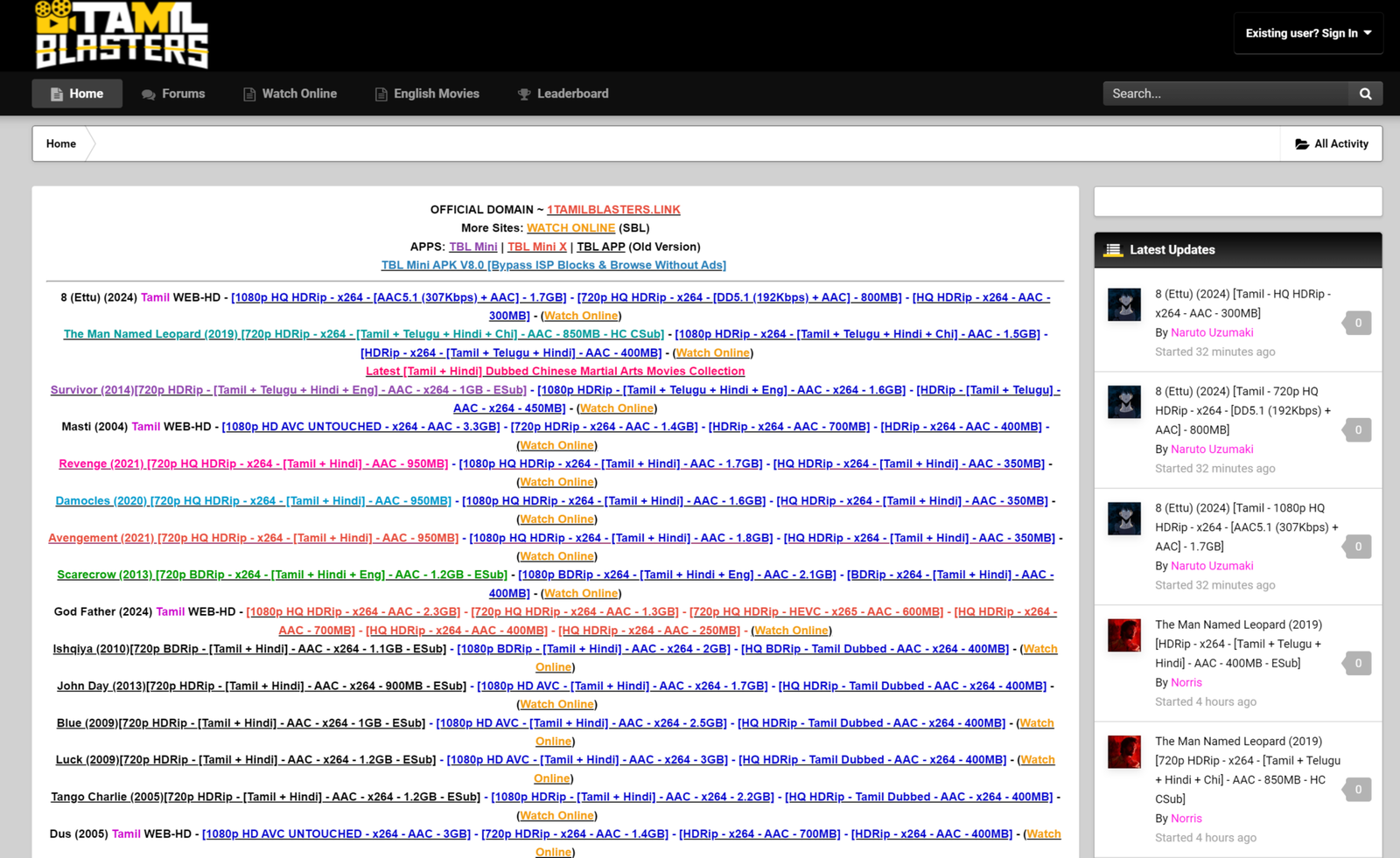
Task: Open Luck (2009) 720p HDRip 1.2GB link
Action: click(246, 760)
